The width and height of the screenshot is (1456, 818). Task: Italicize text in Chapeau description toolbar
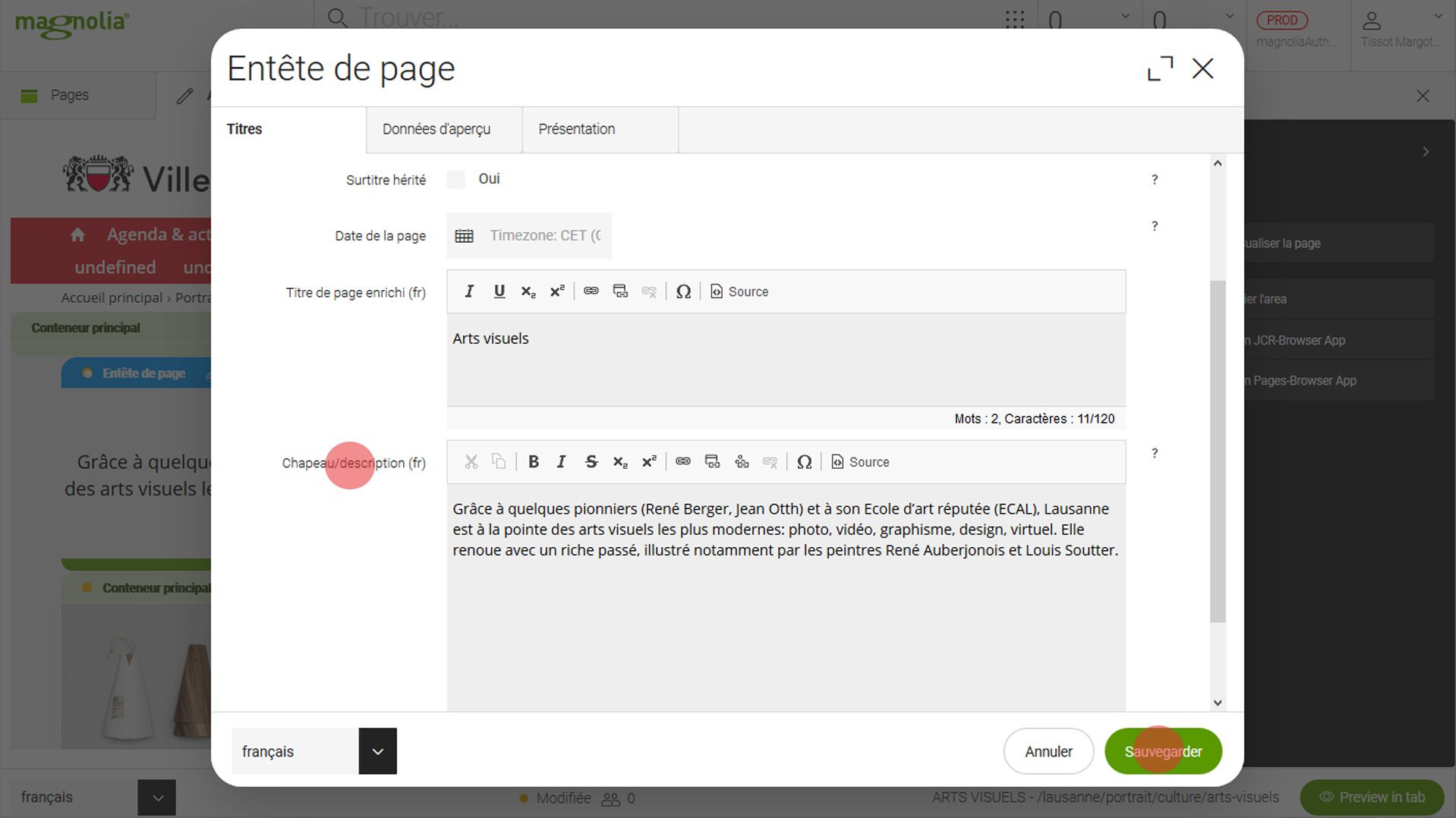pyautogui.click(x=562, y=461)
